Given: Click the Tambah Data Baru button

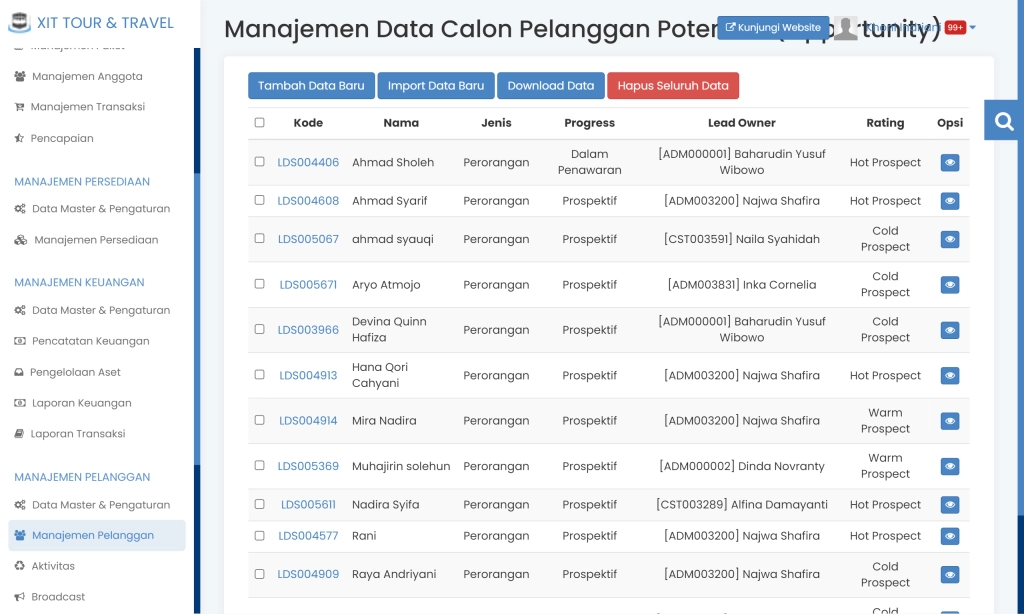Looking at the screenshot, I should (x=311, y=86).
